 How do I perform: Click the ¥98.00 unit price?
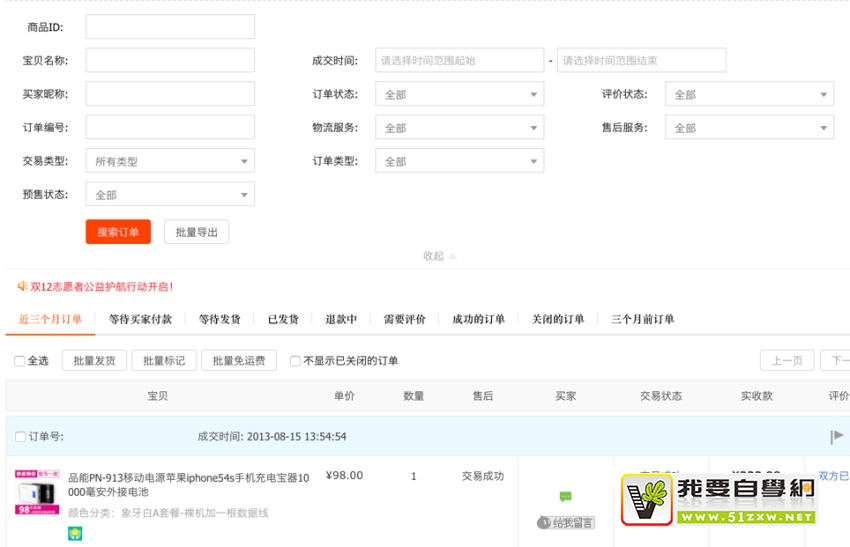pos(344,475)
